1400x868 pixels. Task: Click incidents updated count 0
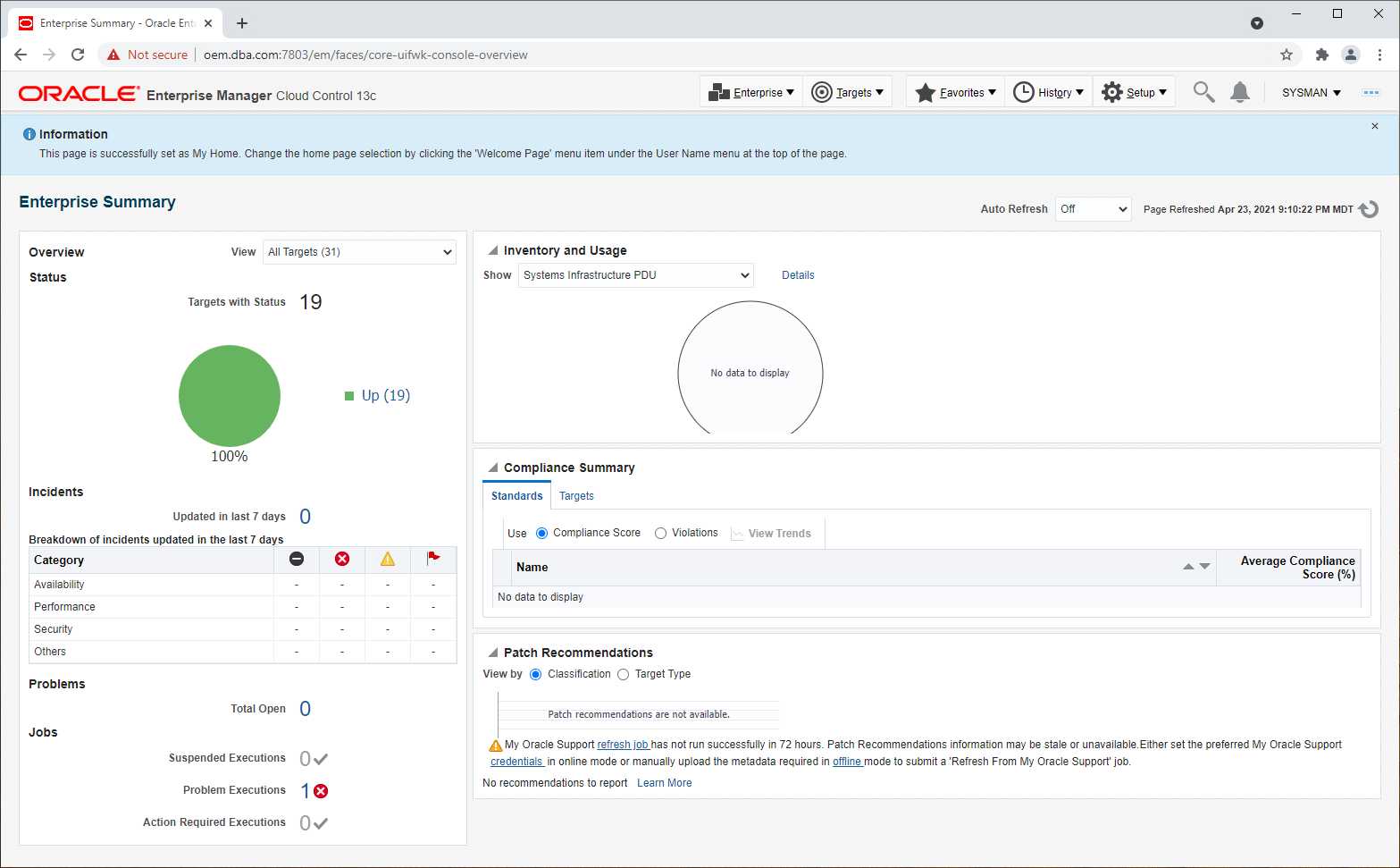tap(306, 517)
